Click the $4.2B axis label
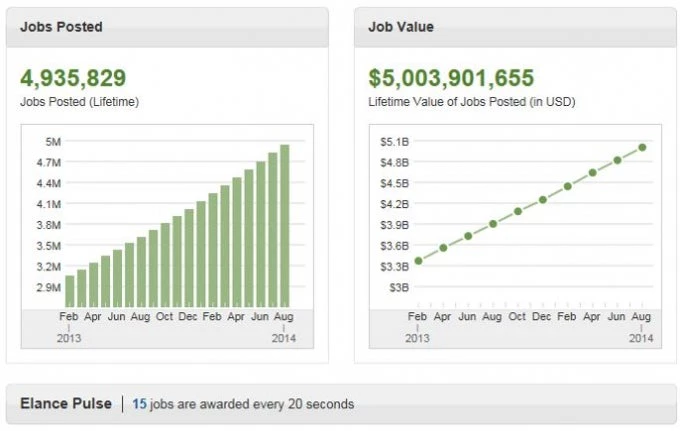Viewport: 680px width, 431px height. pos(395,204)
